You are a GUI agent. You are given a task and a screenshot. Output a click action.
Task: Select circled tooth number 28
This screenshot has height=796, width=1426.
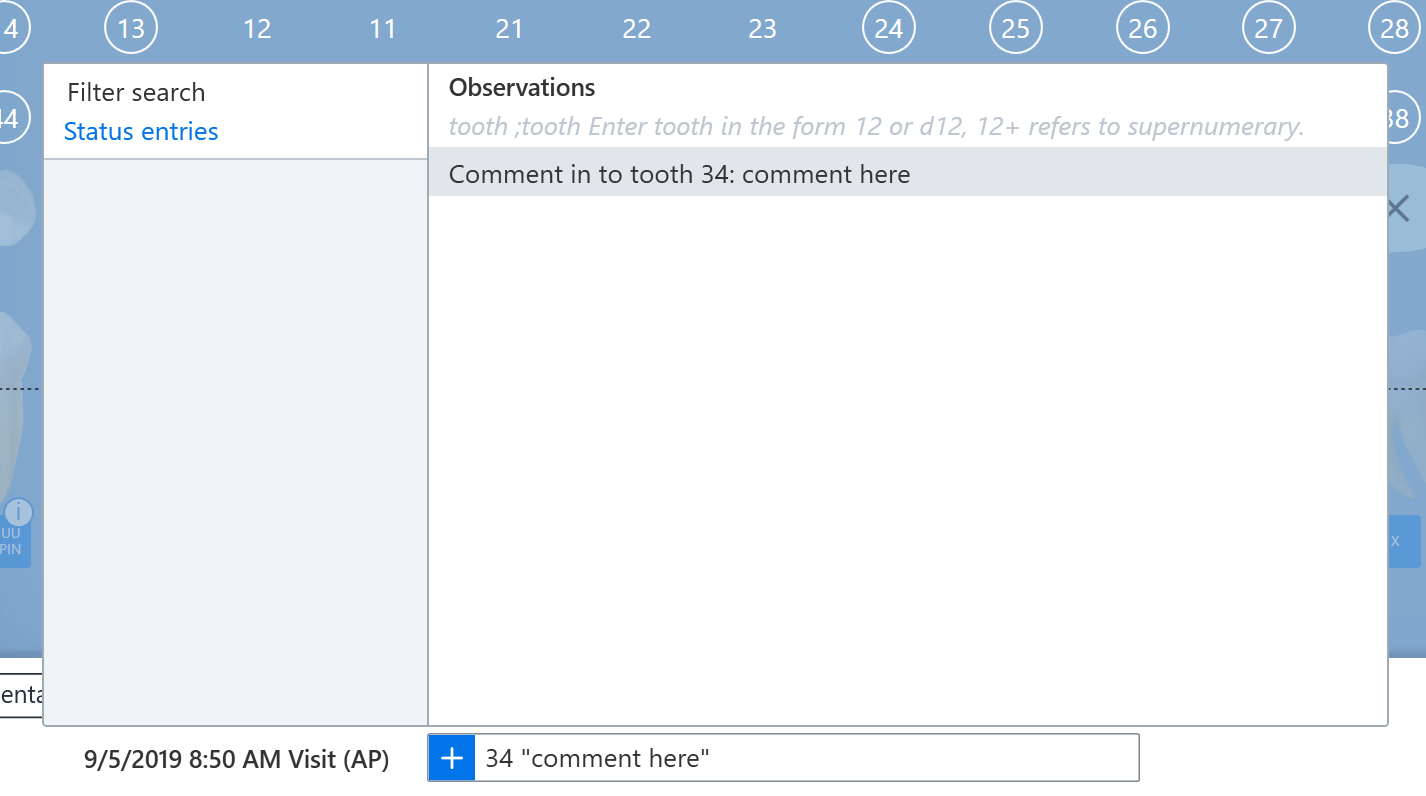[1394, 28]
